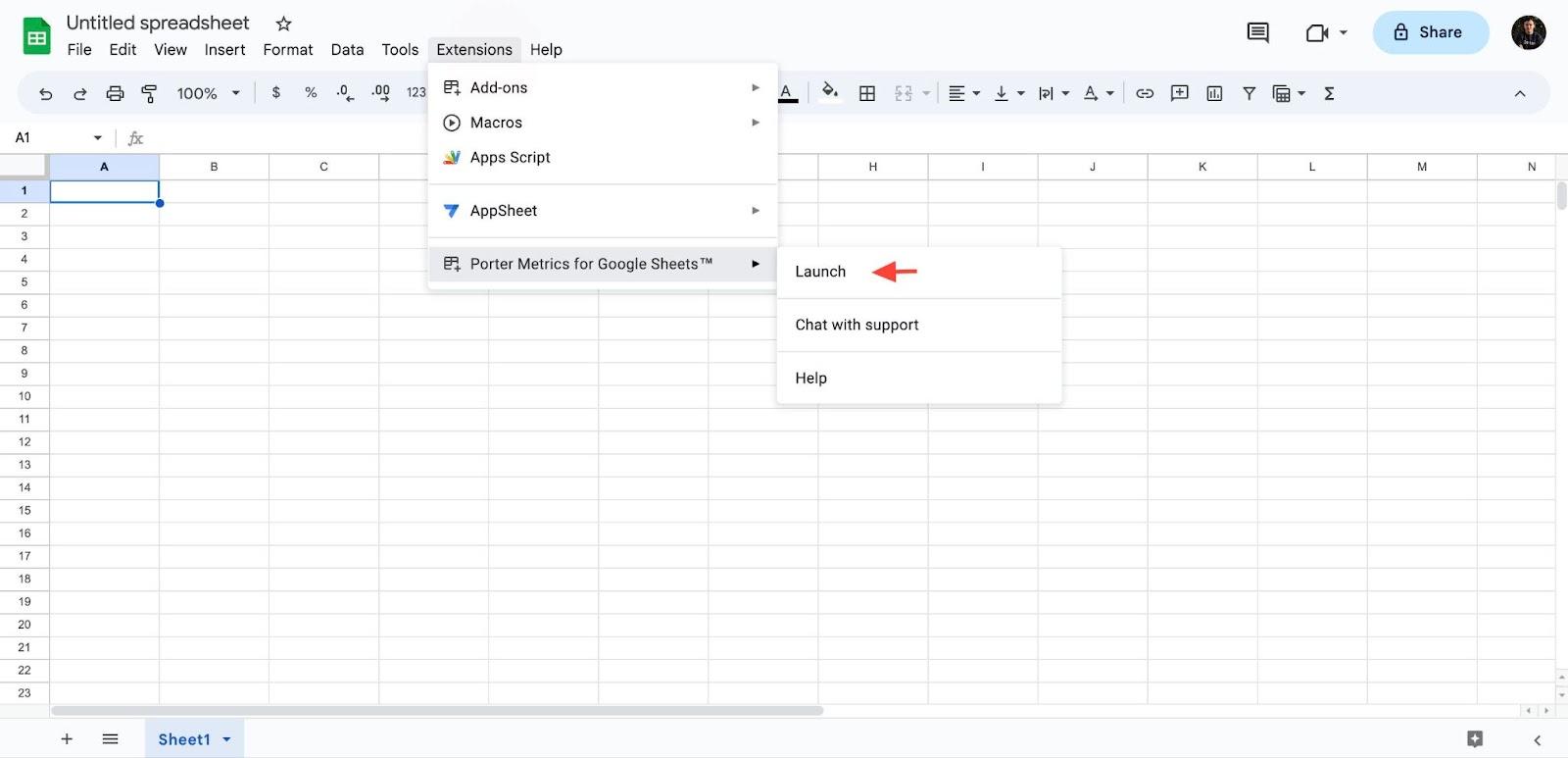The image size is (1568, 758).
Task: Open functions sigma icon
Action: [x=1329, y=93]
